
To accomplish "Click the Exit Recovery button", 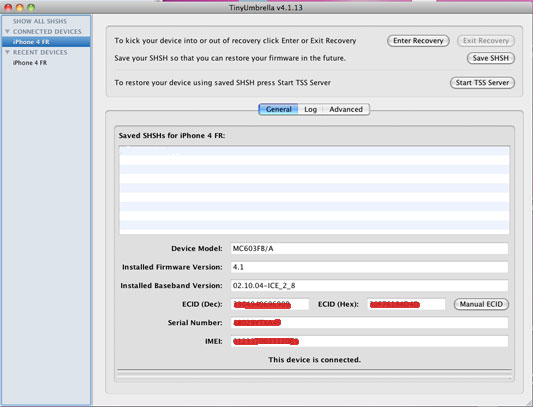I will (x=486, y=41).
